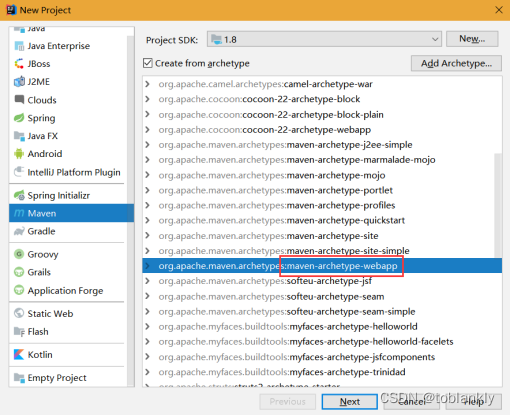
Task: Click the Spring leaf icon
Action: (x=19, y=118)
